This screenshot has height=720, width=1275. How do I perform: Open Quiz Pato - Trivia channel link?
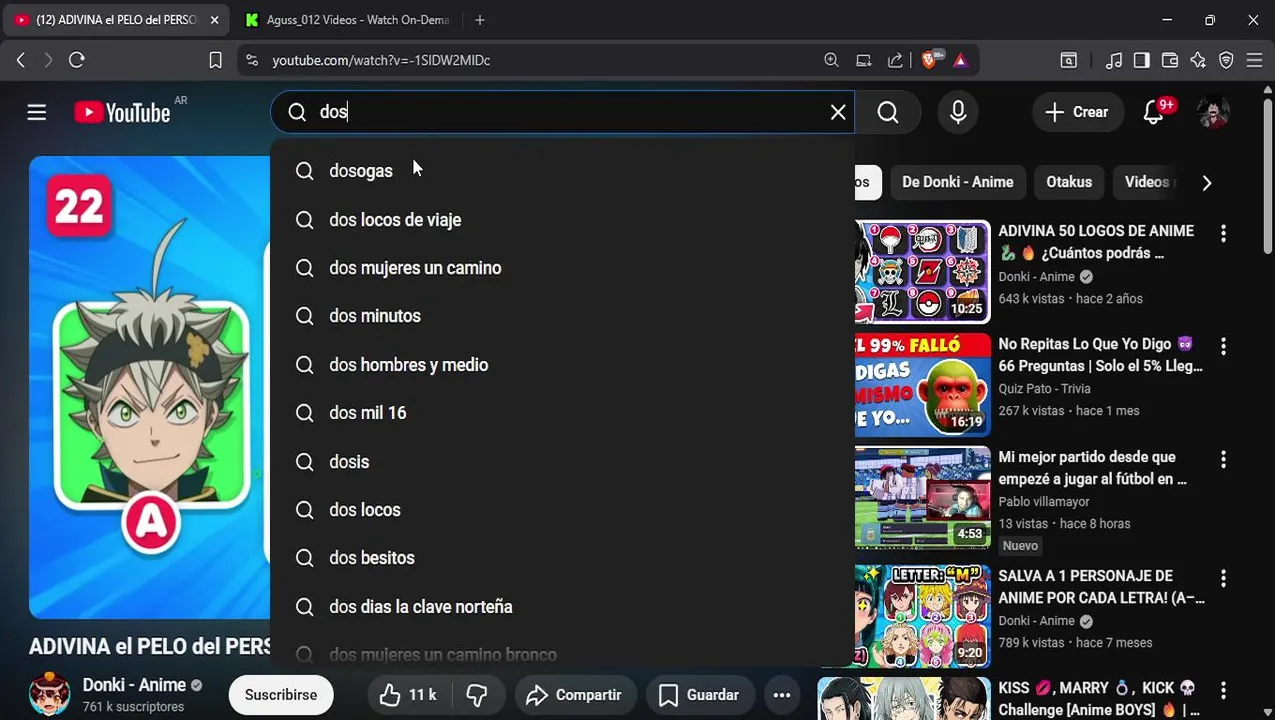tap(1044, 389)
